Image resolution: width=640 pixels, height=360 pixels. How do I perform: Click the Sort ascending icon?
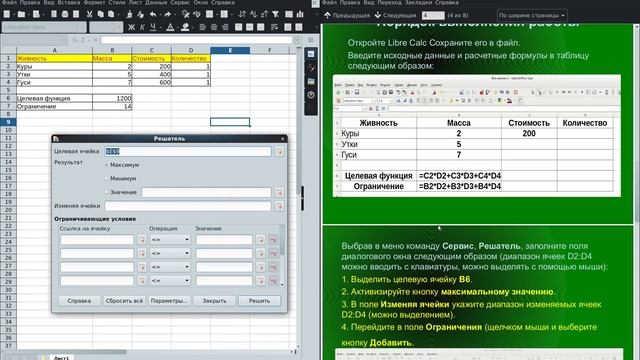pos(253,14)
